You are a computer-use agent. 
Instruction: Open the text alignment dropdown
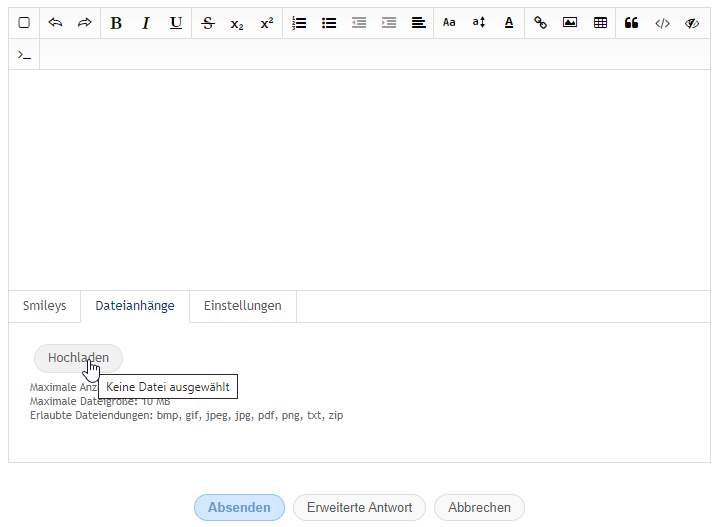pos(418,23)
